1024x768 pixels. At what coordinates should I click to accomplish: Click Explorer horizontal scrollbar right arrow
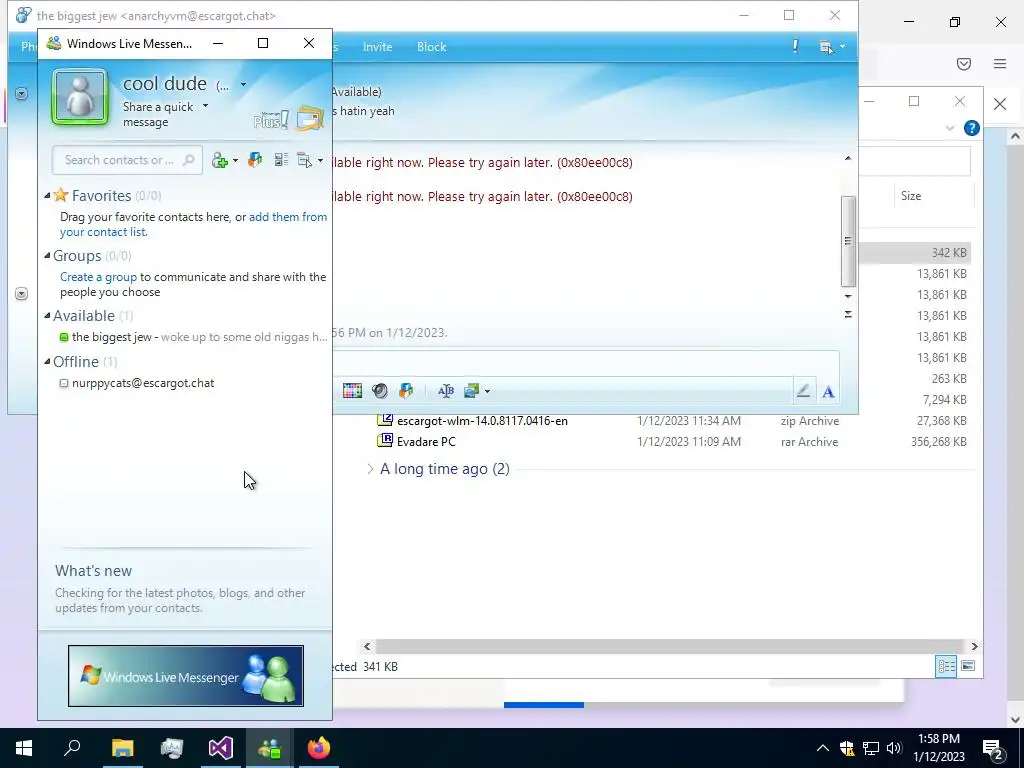pos(974,647)
